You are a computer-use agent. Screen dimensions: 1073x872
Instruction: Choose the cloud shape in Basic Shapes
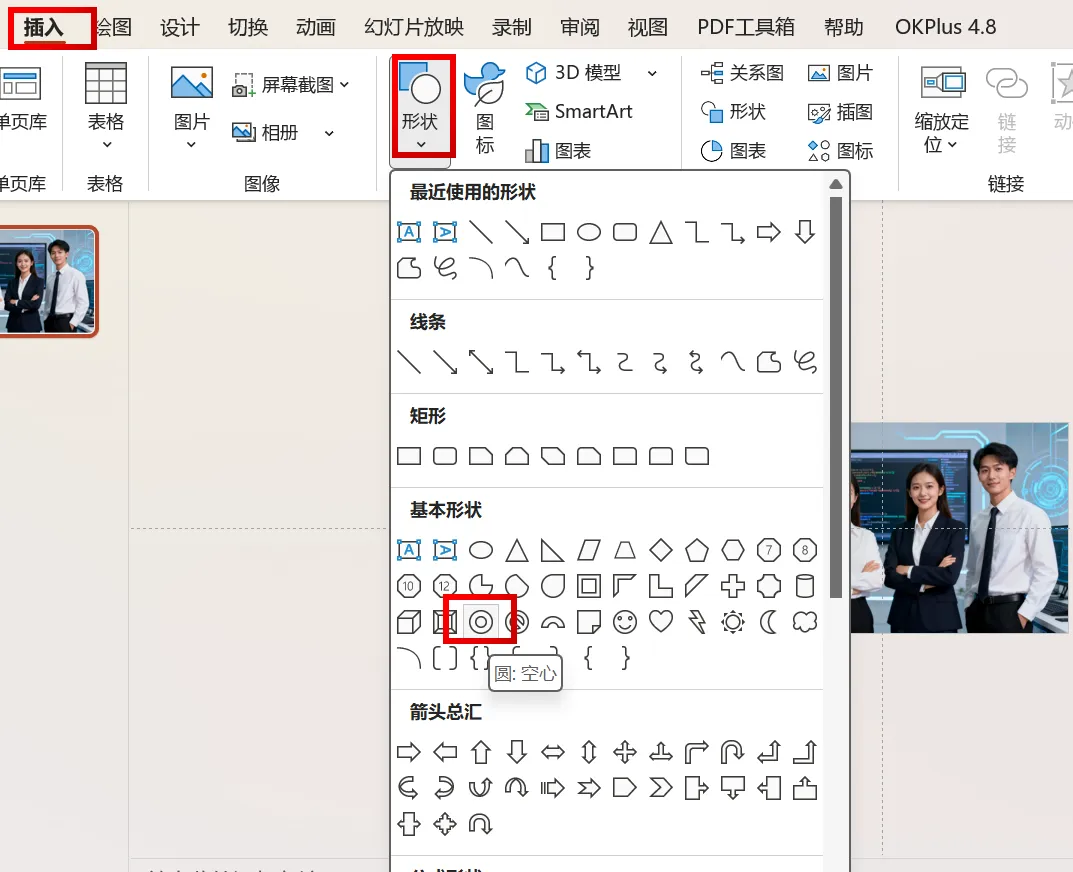(x=805, y=621)
